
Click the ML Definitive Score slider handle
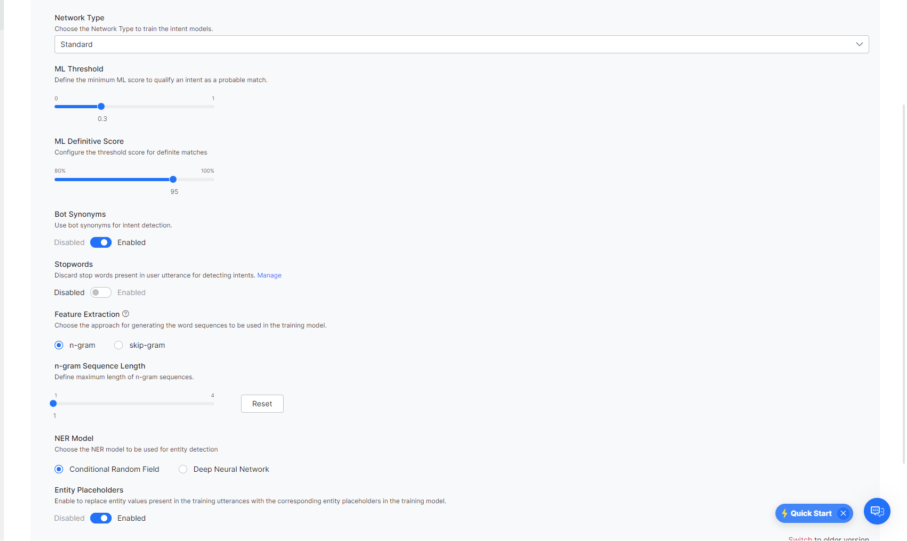[x=173, y=179]
